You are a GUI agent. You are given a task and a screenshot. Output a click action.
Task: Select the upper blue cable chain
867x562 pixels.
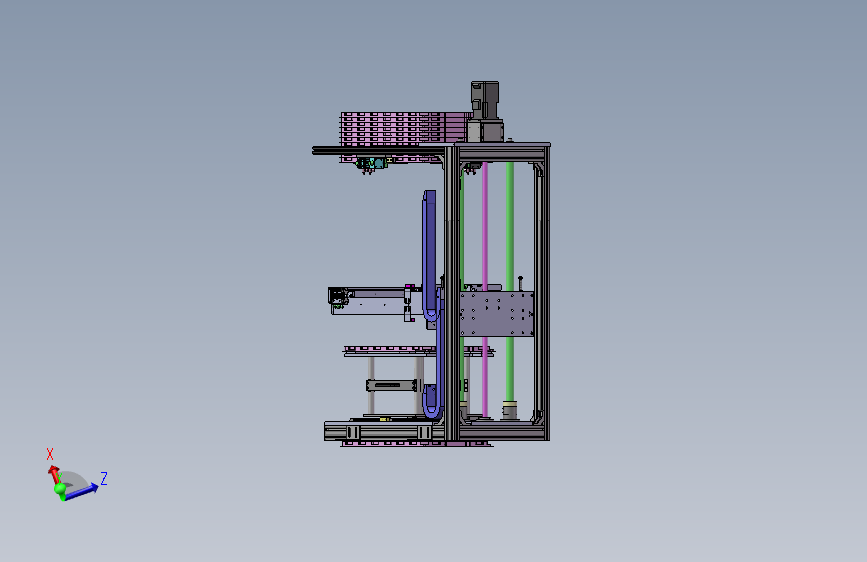point(430,256)
